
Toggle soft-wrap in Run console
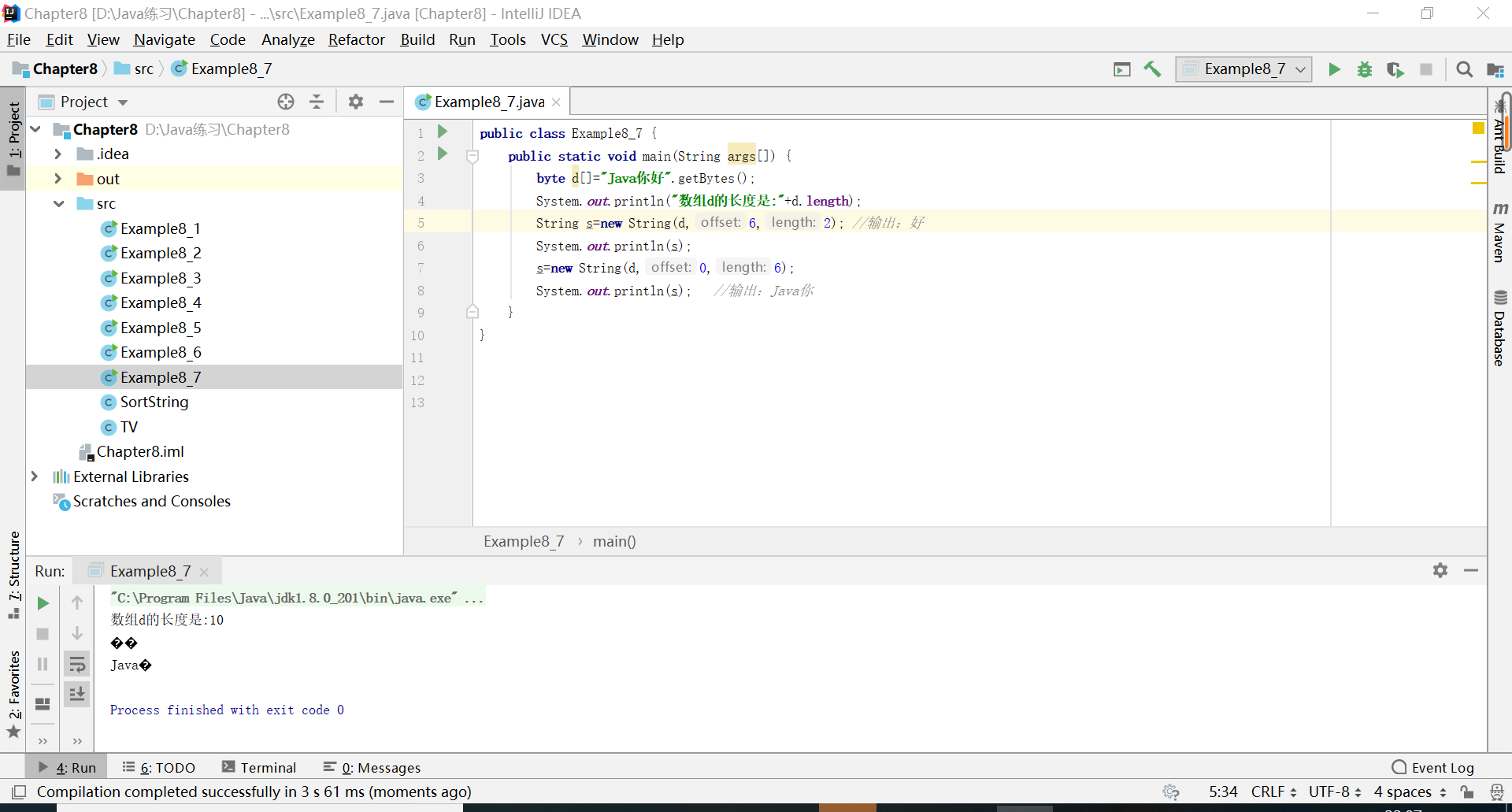pyautogui.click(x=77, y=664)
